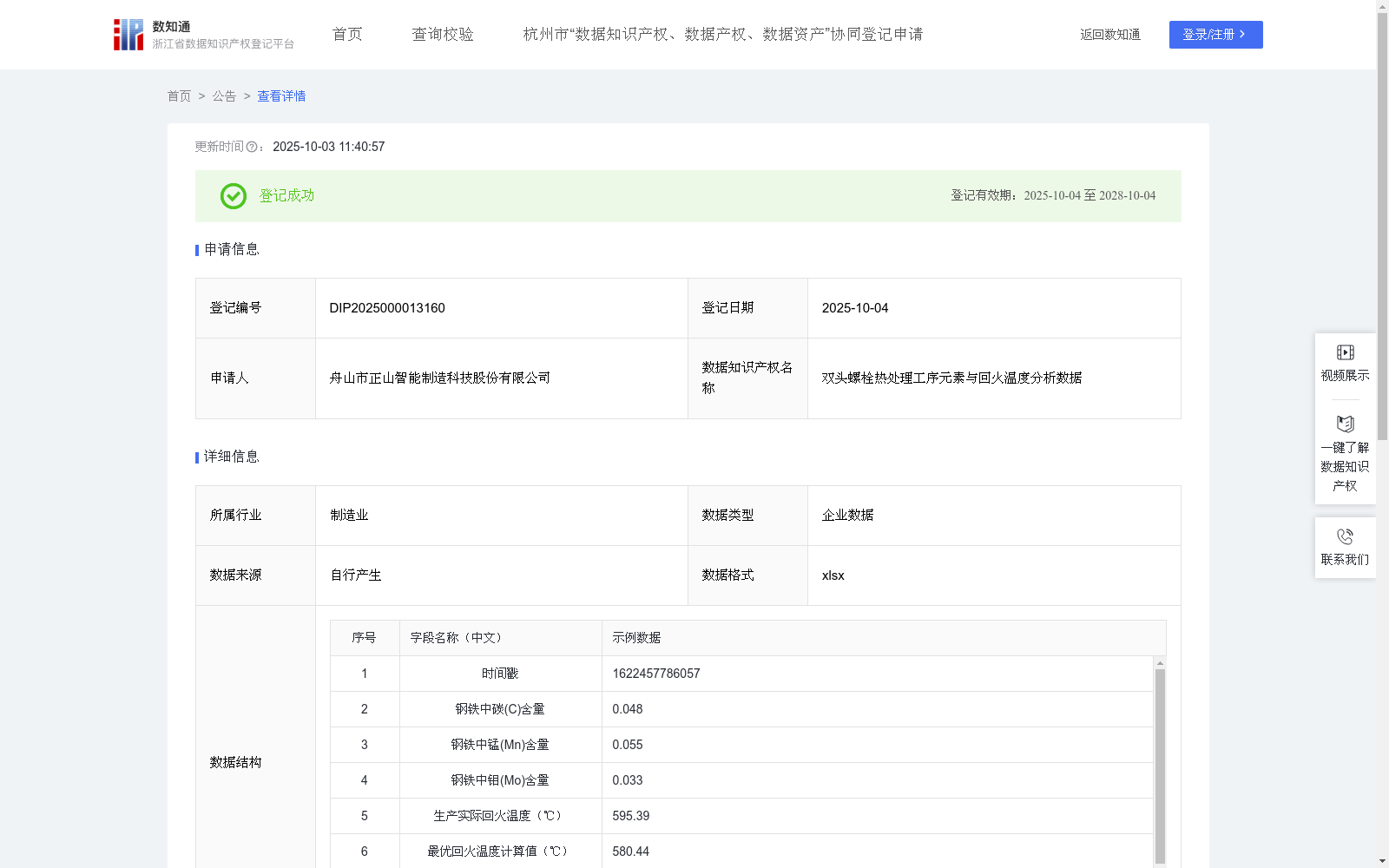Click 公告 in the breadcrumb

[x=224, y=96]
